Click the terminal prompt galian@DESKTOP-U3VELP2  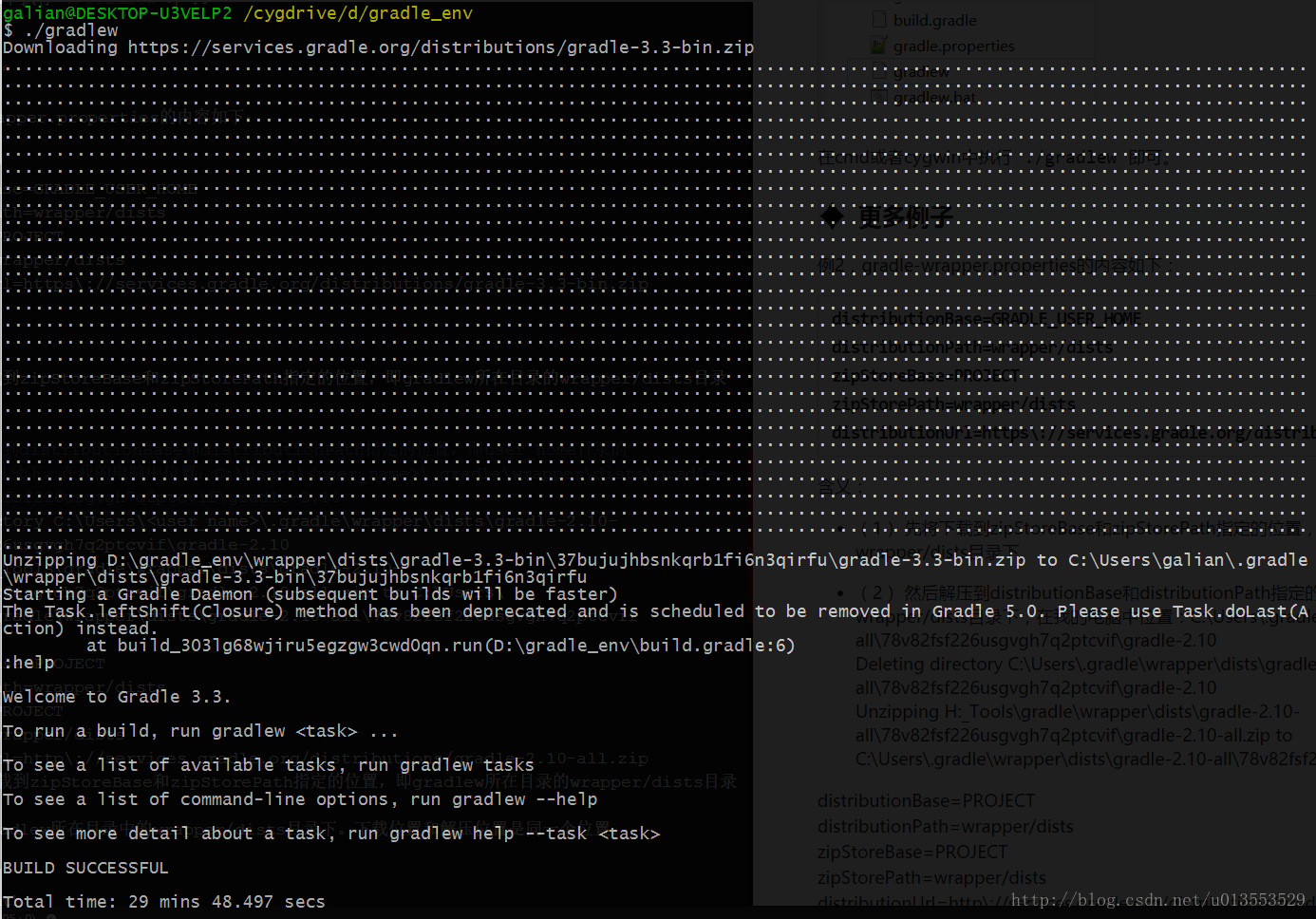[118, 13]
